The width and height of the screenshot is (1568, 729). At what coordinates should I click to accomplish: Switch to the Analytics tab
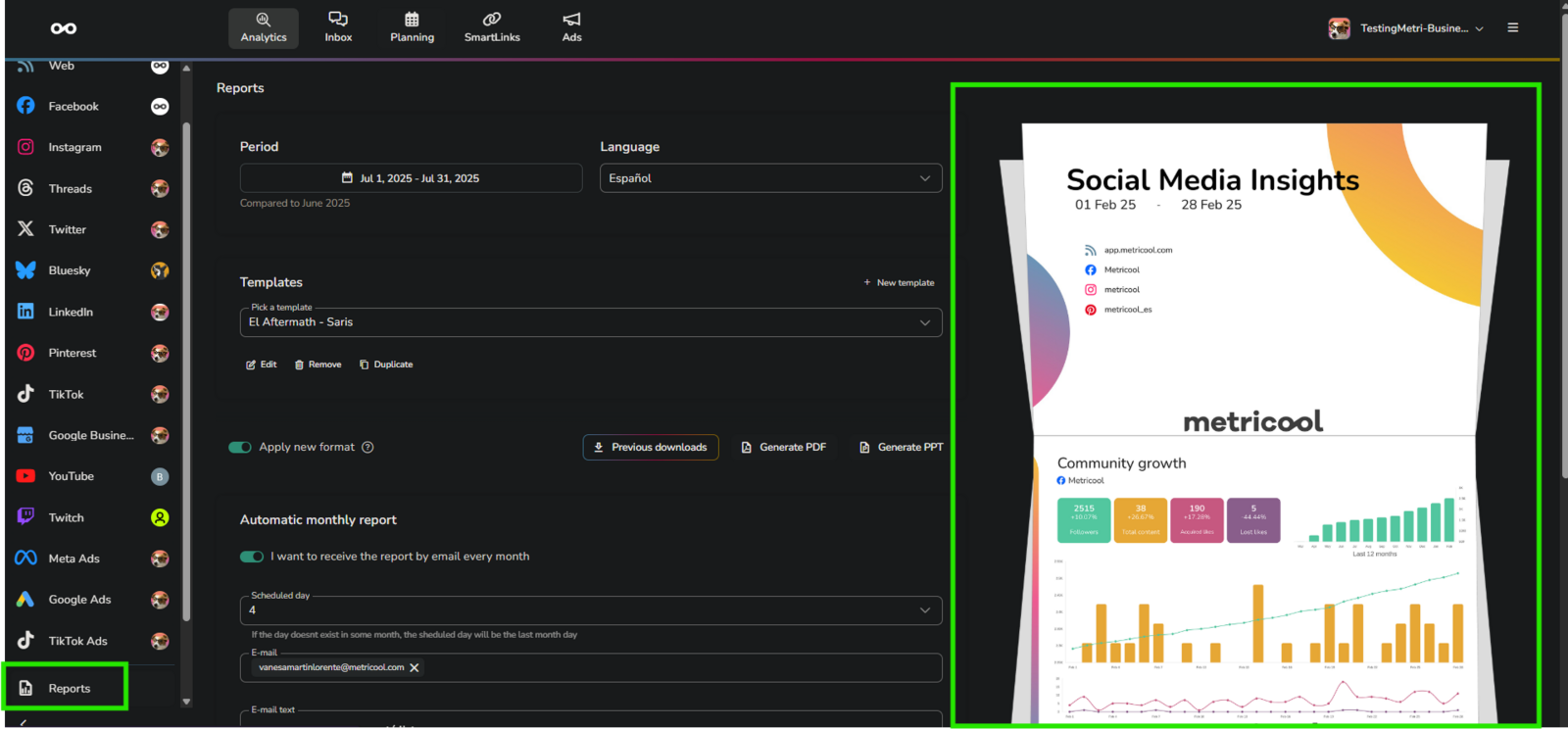pos(264,27)
